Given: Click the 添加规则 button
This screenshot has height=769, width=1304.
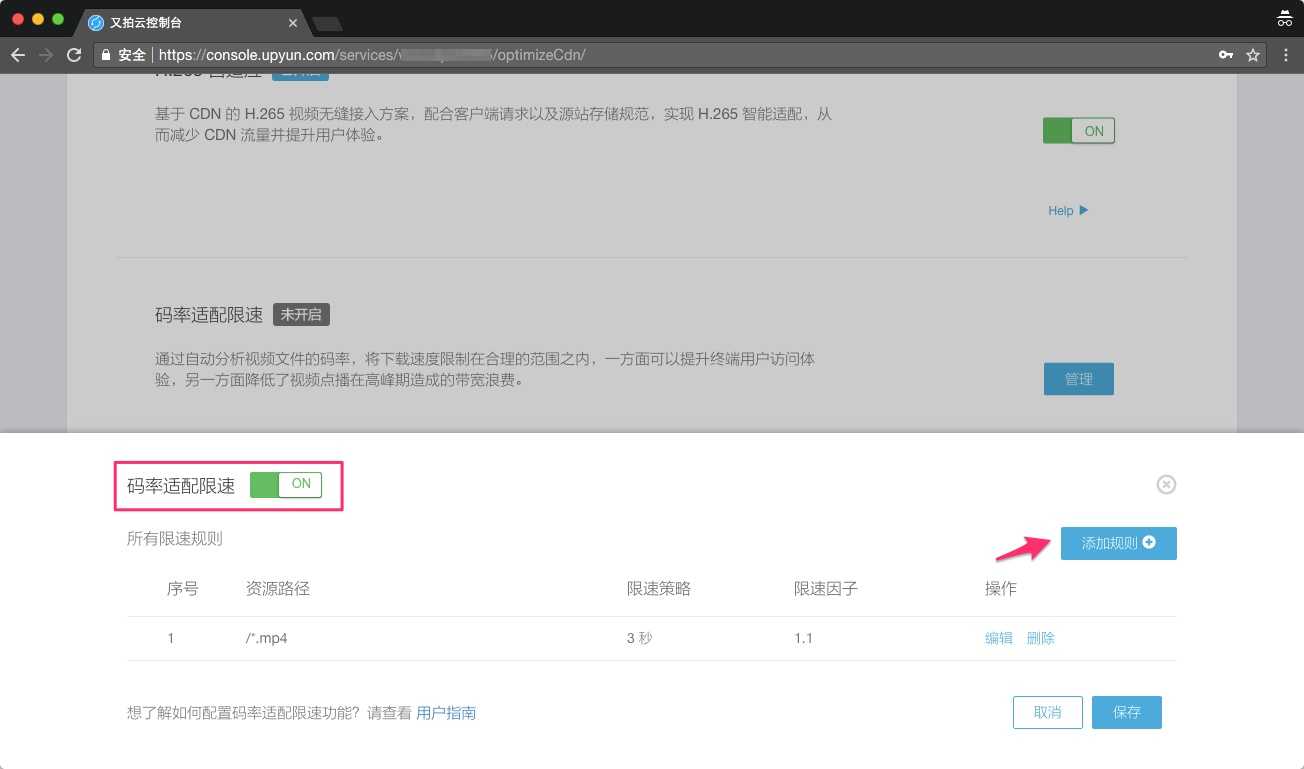Looking at the screenshot, I should tap(1118, 543).
